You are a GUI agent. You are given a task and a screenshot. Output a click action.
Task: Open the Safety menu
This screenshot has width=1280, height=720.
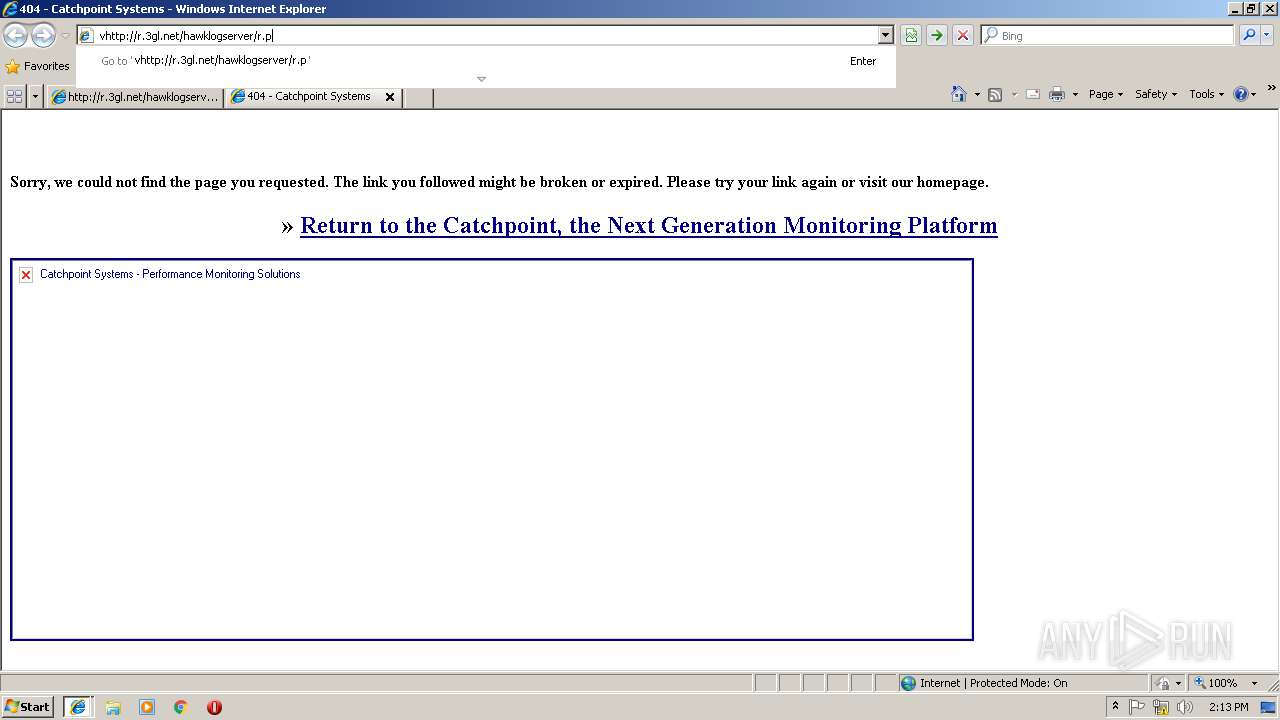pos(1155,94)
